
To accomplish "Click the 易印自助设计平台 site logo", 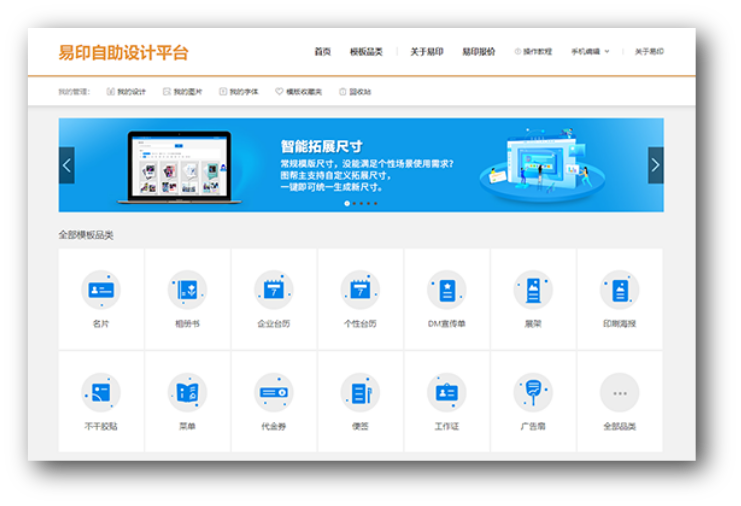I will pyautogui.click(x=123, y=53).
